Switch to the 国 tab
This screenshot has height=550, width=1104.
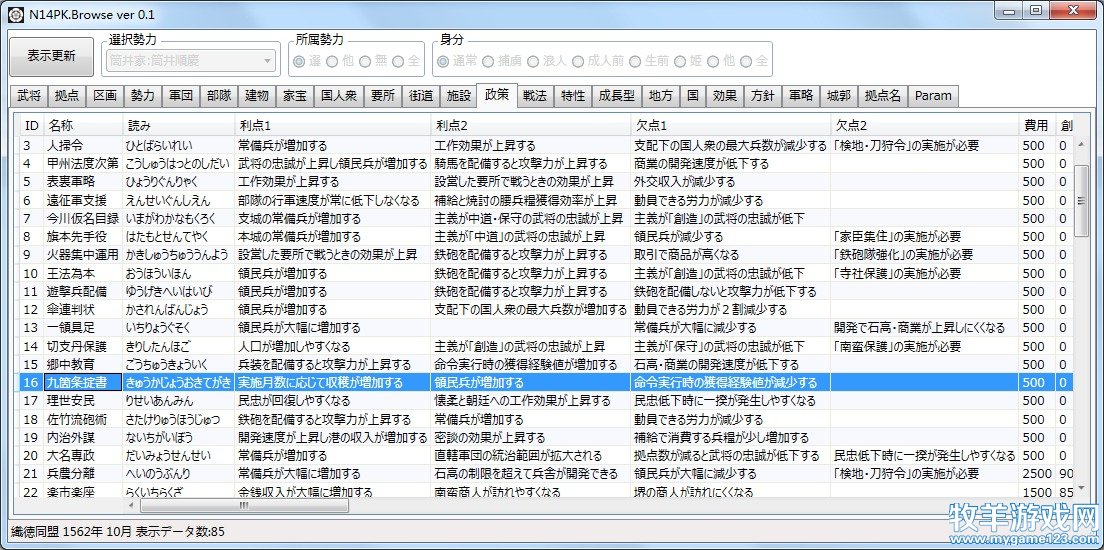pos(693,96)
